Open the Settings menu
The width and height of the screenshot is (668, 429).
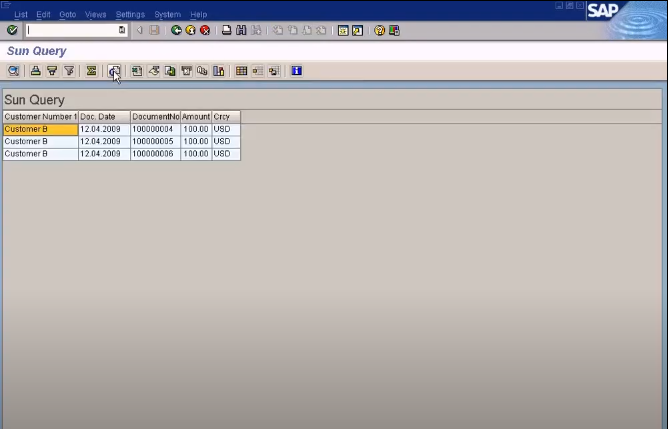click(x=130, y=14)
